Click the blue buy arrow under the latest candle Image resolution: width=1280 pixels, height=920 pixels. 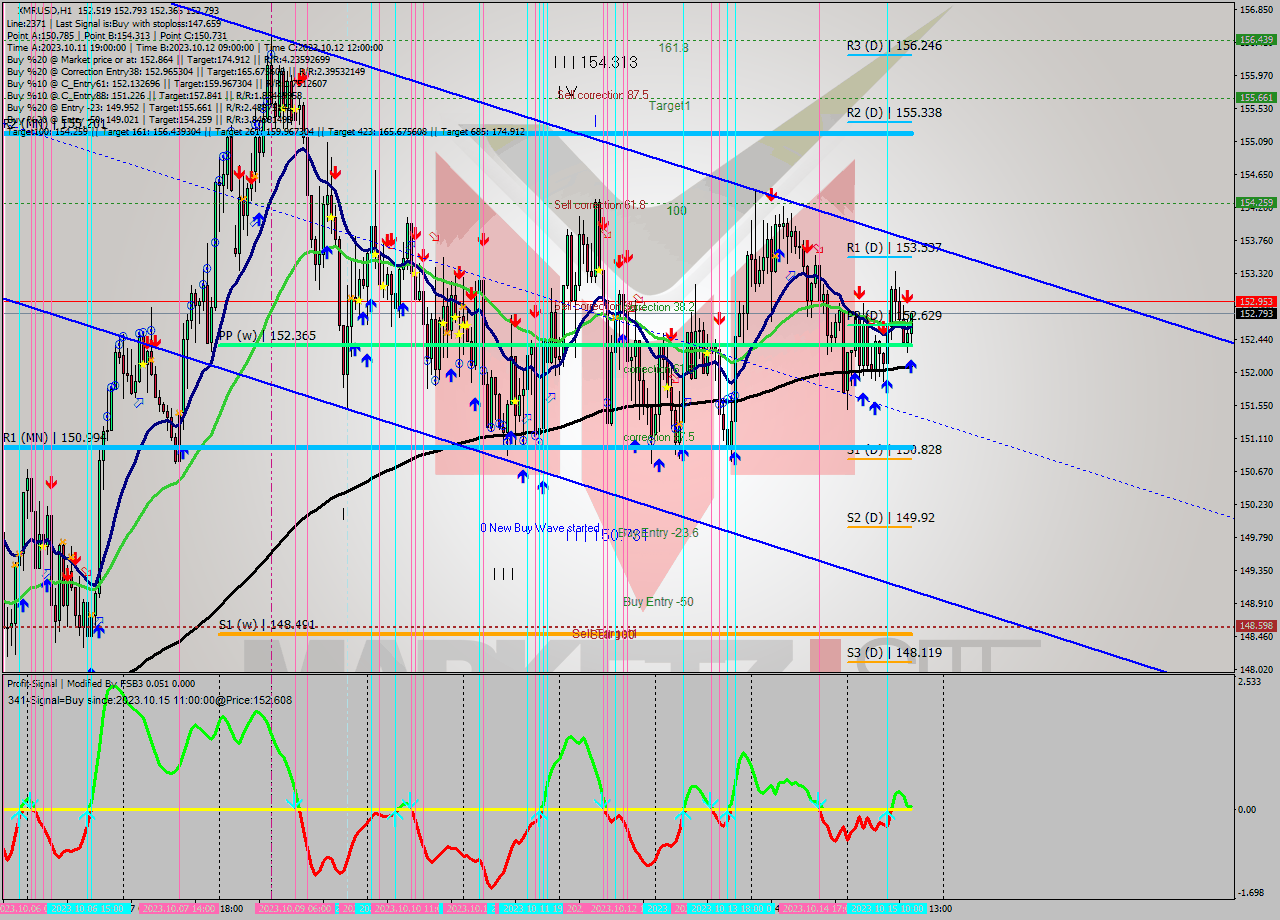(911, 366)
